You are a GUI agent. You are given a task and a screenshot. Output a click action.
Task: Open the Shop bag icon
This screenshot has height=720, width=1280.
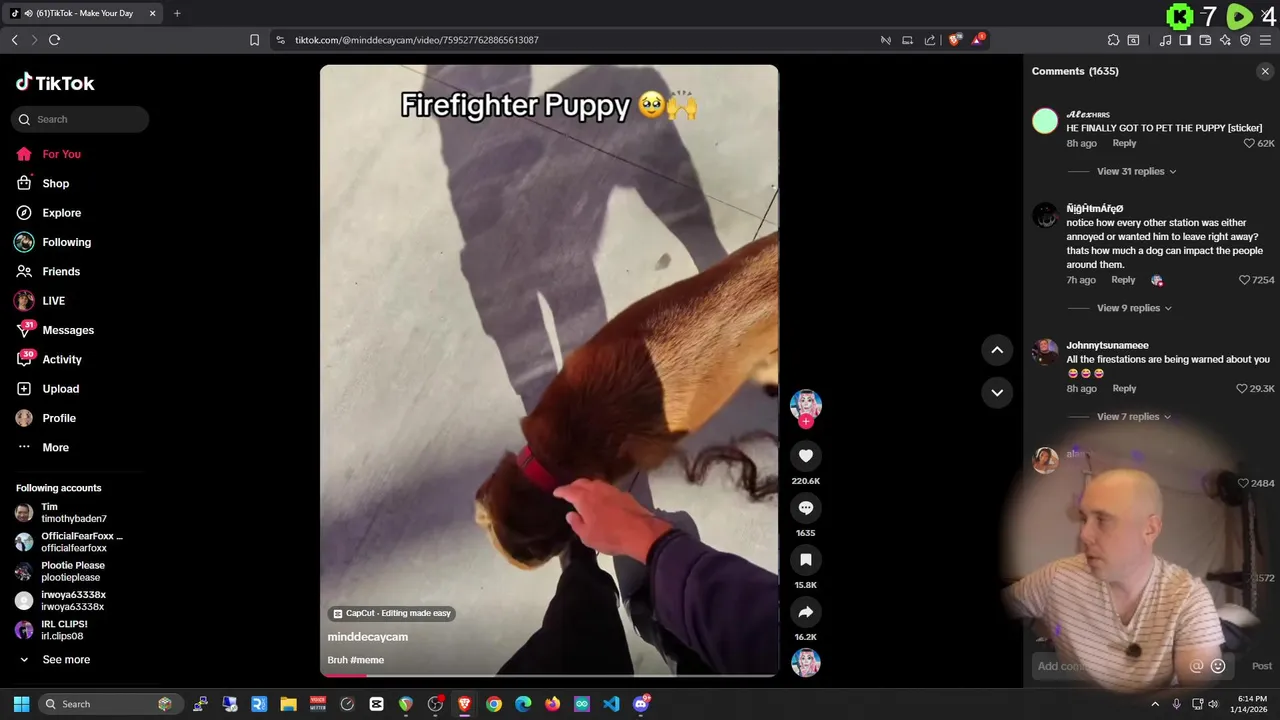[24, 183]
